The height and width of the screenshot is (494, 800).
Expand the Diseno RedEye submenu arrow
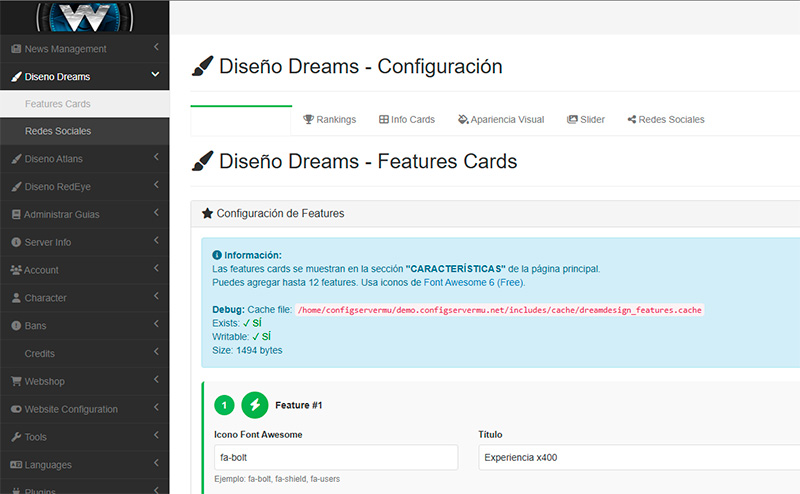(x=156, y=186)
